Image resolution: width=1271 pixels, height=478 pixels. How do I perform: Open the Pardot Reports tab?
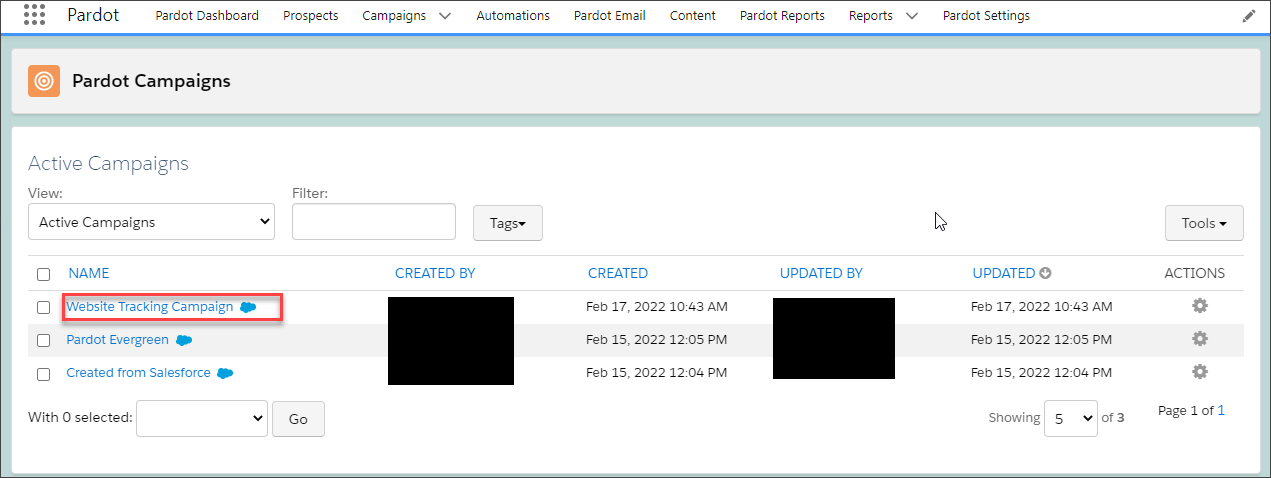(782, 16)
